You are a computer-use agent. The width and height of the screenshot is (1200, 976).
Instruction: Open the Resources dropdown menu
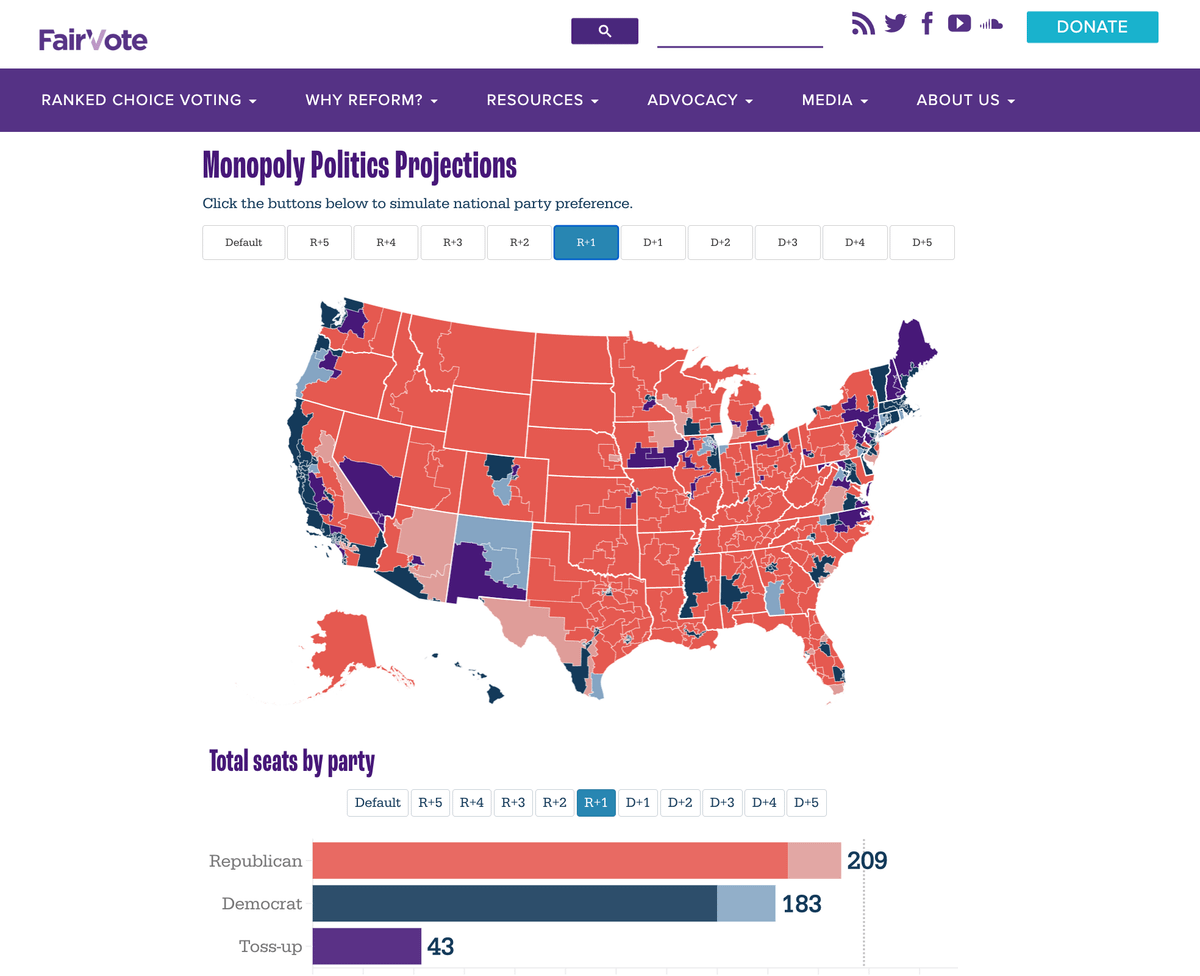pyautogui.click(x=542, y=100)
